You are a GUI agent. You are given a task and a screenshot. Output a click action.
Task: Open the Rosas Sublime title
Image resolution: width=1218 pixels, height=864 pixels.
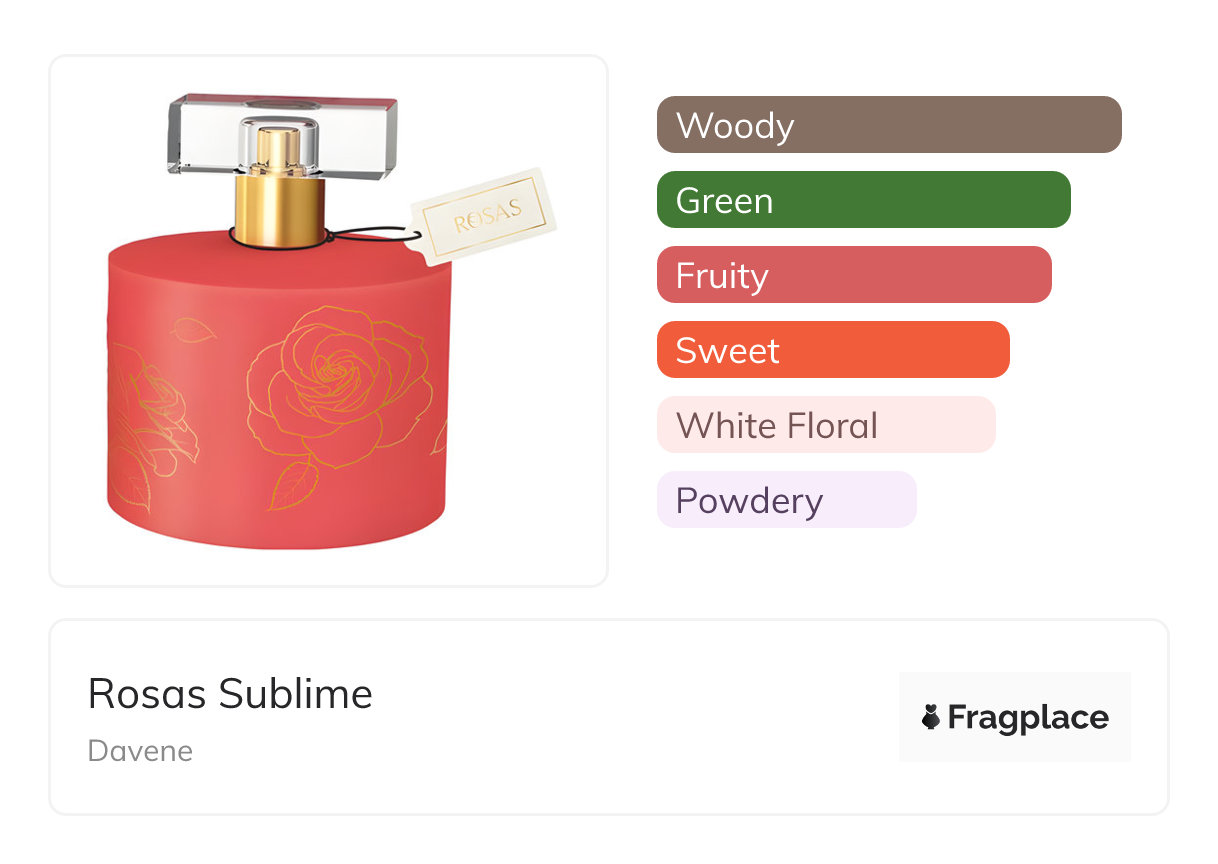tap(230, 694)
